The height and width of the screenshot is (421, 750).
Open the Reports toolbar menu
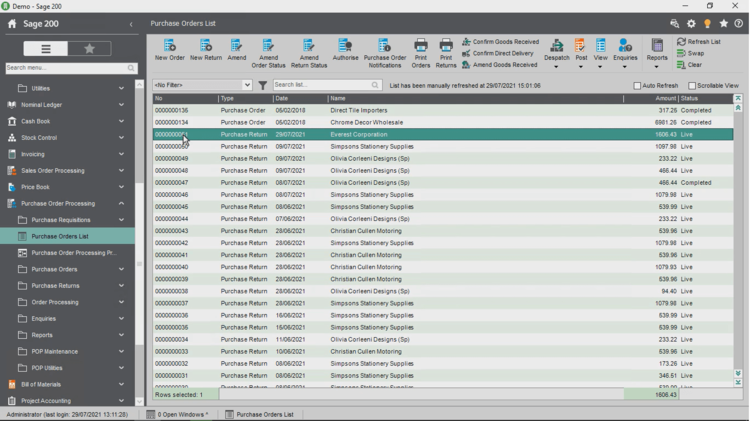(x=657, y=53)
